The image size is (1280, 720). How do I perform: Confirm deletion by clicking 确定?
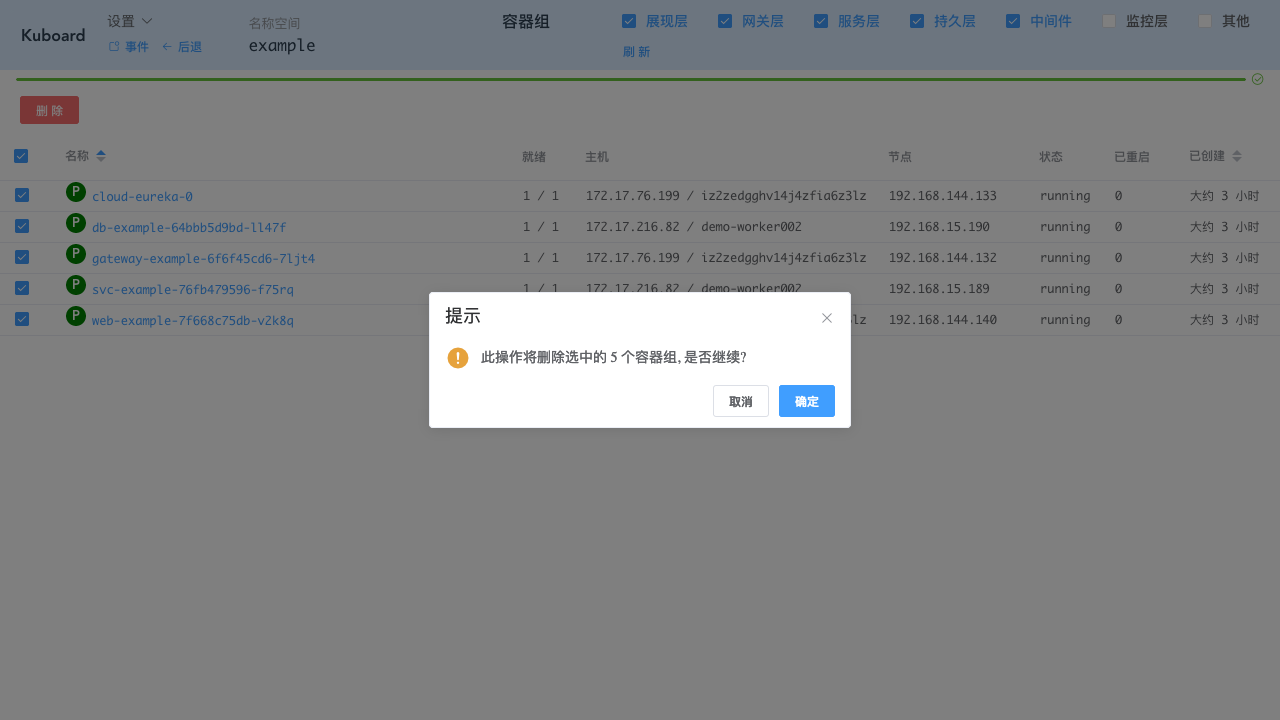pyautogui.click(x=806, y=400)
